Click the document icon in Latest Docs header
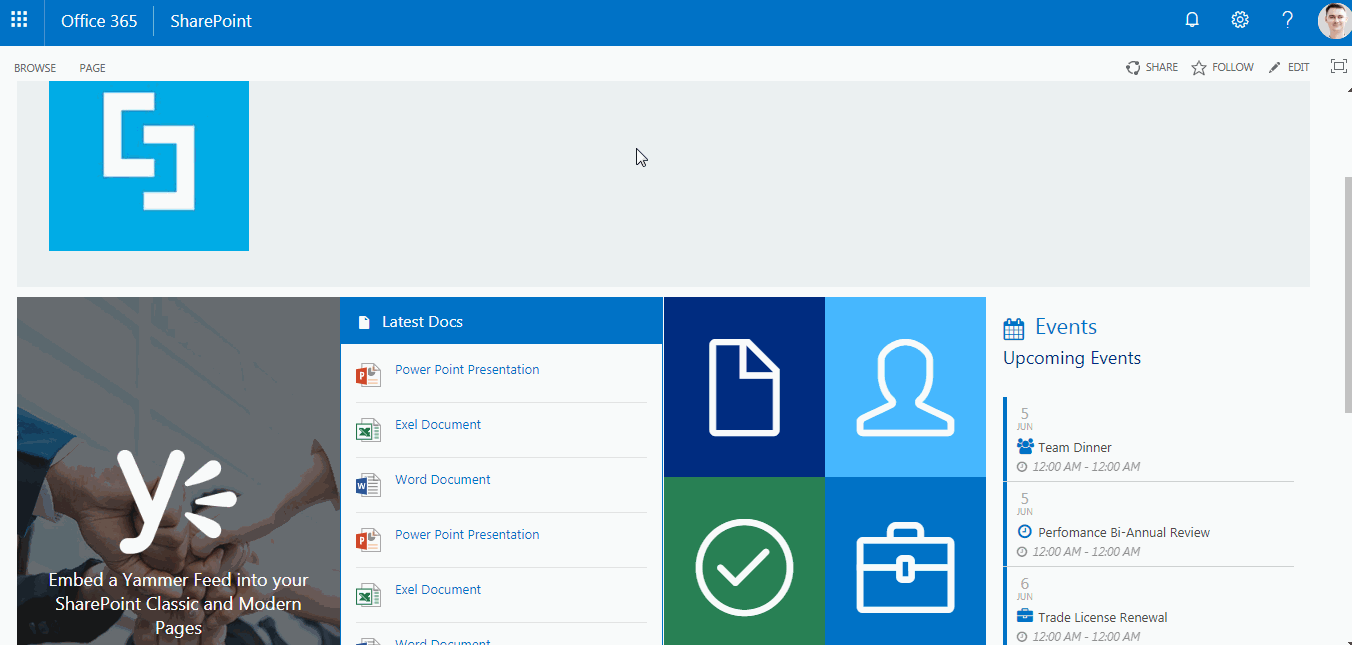Screen dimensions: 1352x645 tap(362, 321)
